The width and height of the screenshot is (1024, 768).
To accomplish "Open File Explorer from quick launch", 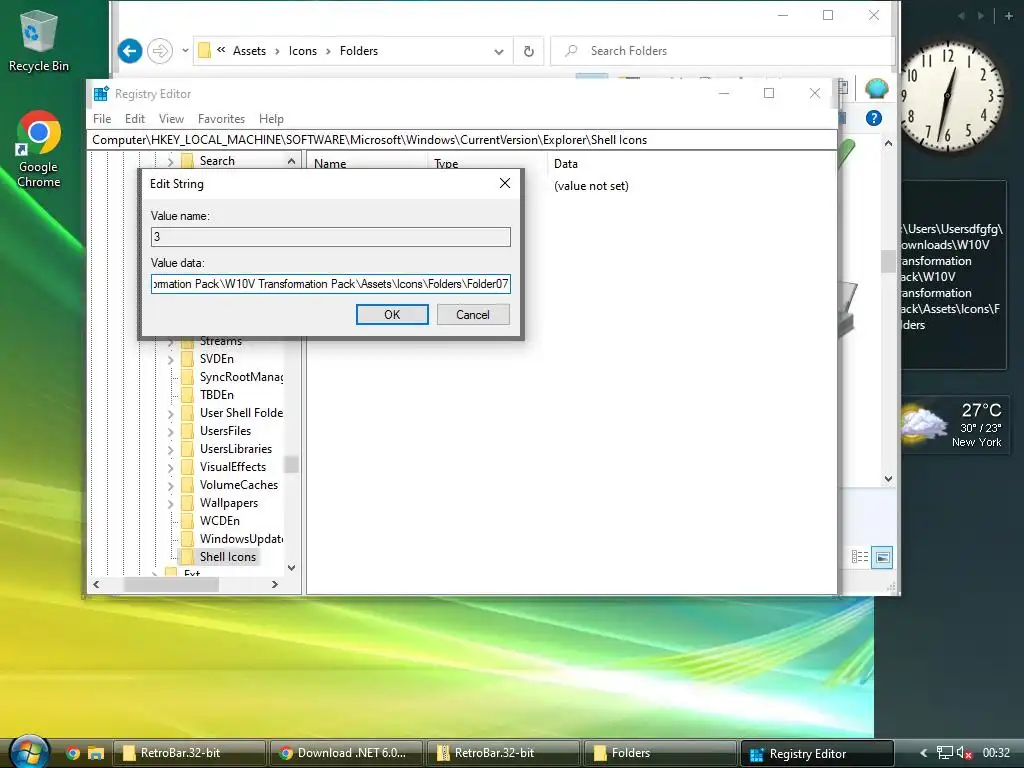I will [x=96, y=753].
